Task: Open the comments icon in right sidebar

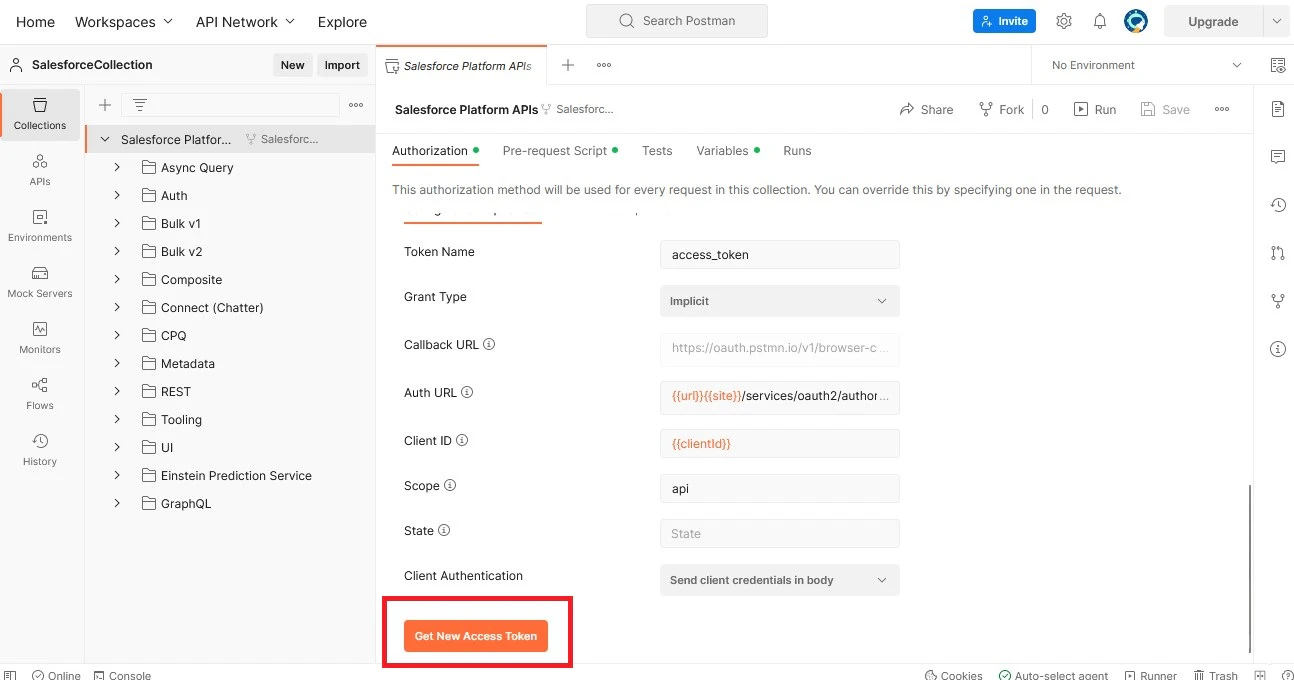Action: pos(1278,157)
